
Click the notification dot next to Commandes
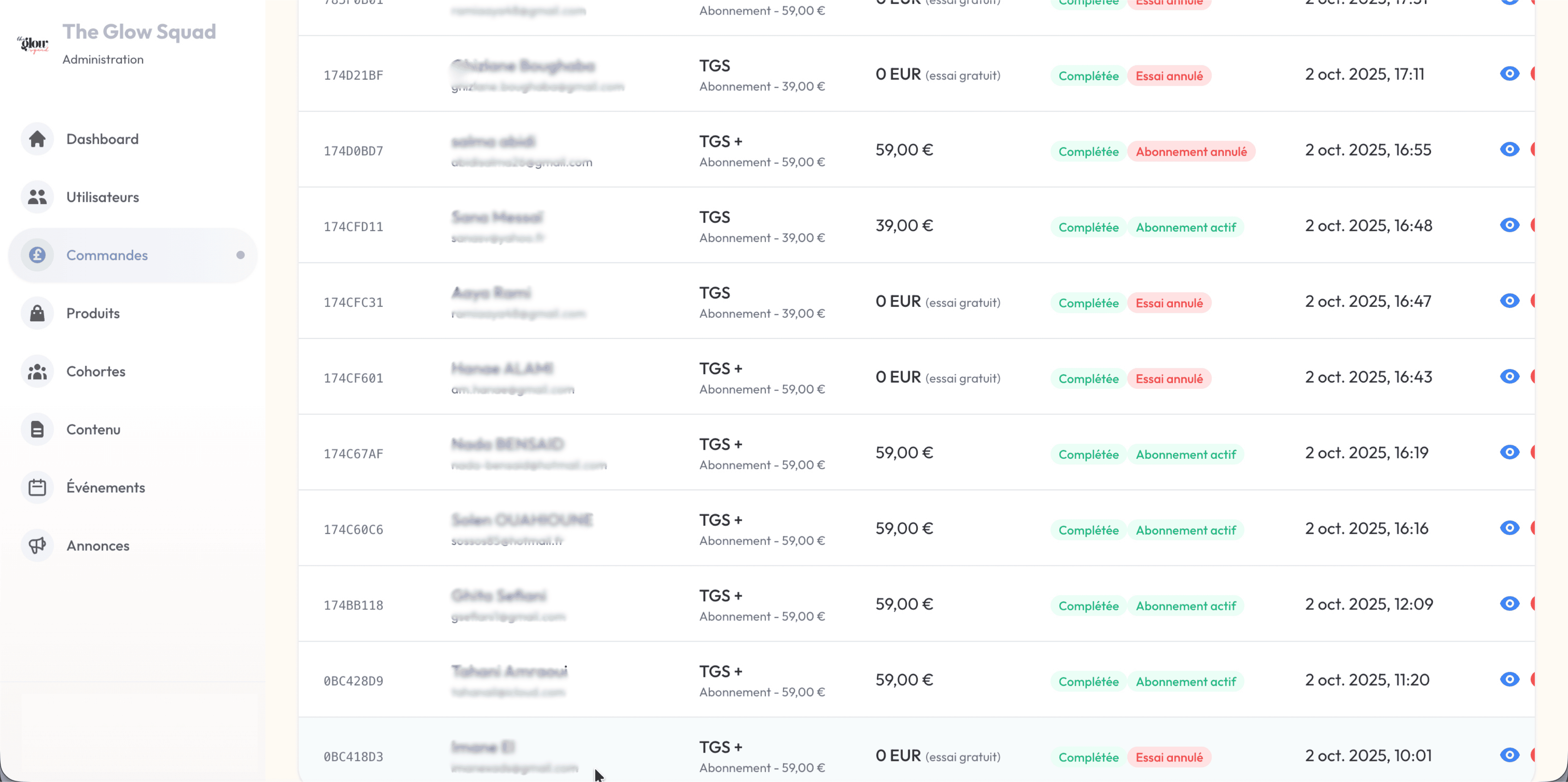(x=241, y=255)
